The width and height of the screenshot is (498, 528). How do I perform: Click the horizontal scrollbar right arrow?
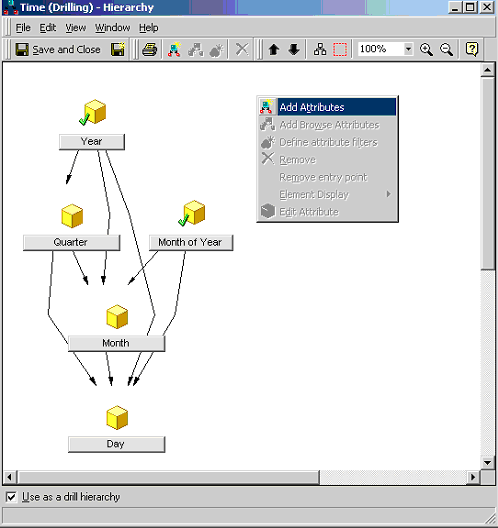(473, 477)
